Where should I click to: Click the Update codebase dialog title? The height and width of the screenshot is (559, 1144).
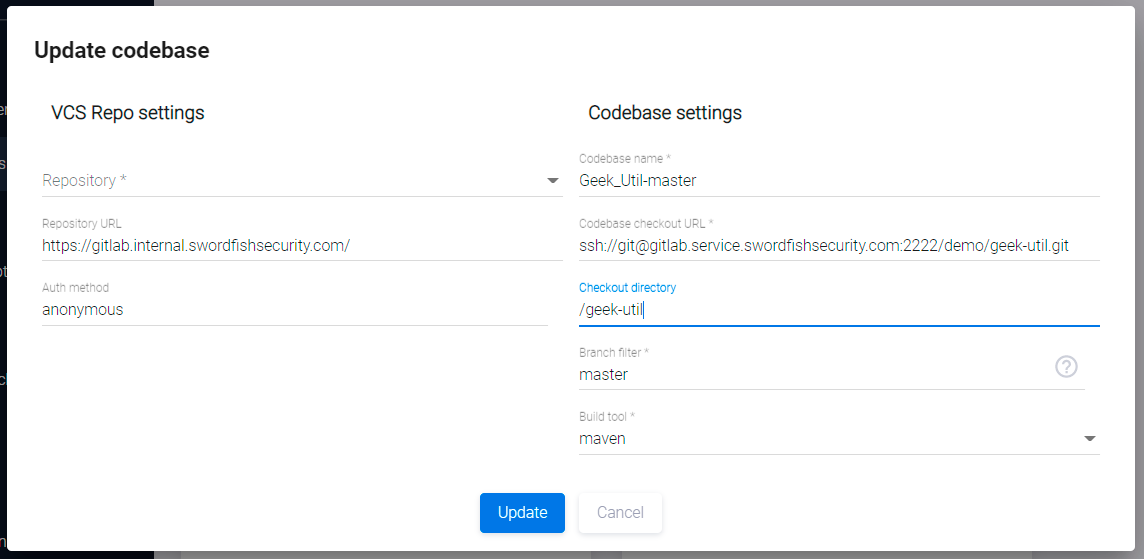tap(122, 51)
